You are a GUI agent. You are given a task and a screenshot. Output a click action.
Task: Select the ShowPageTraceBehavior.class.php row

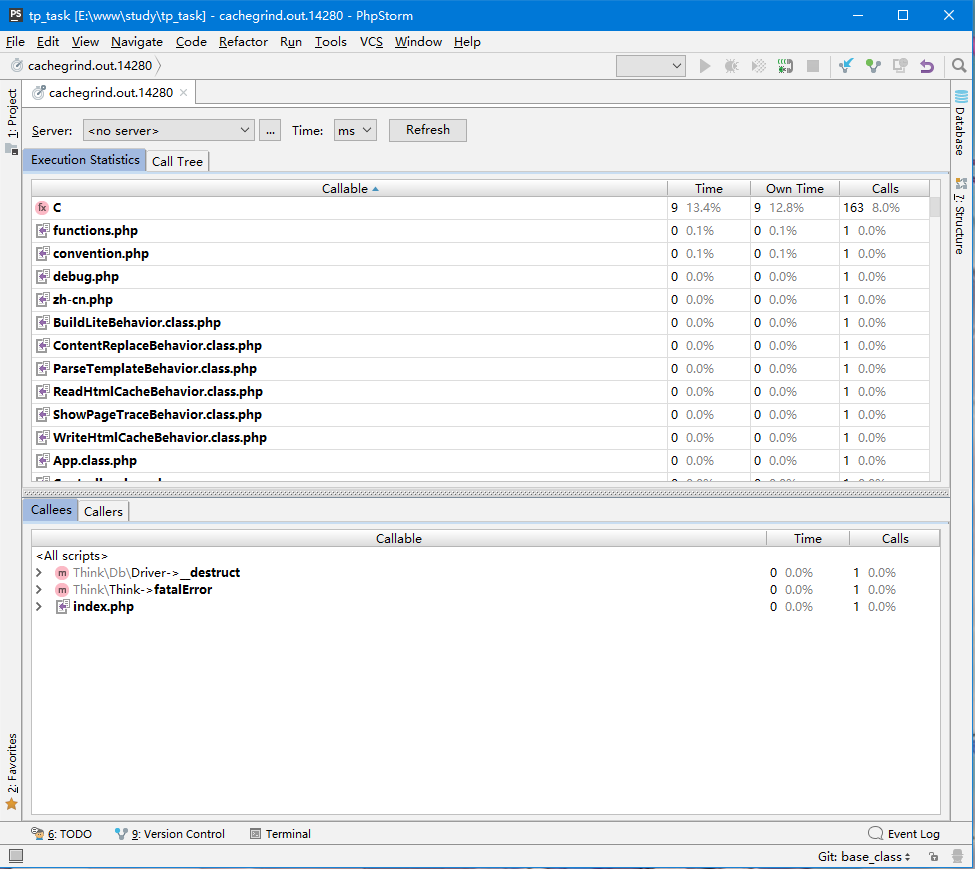[480, 415]
